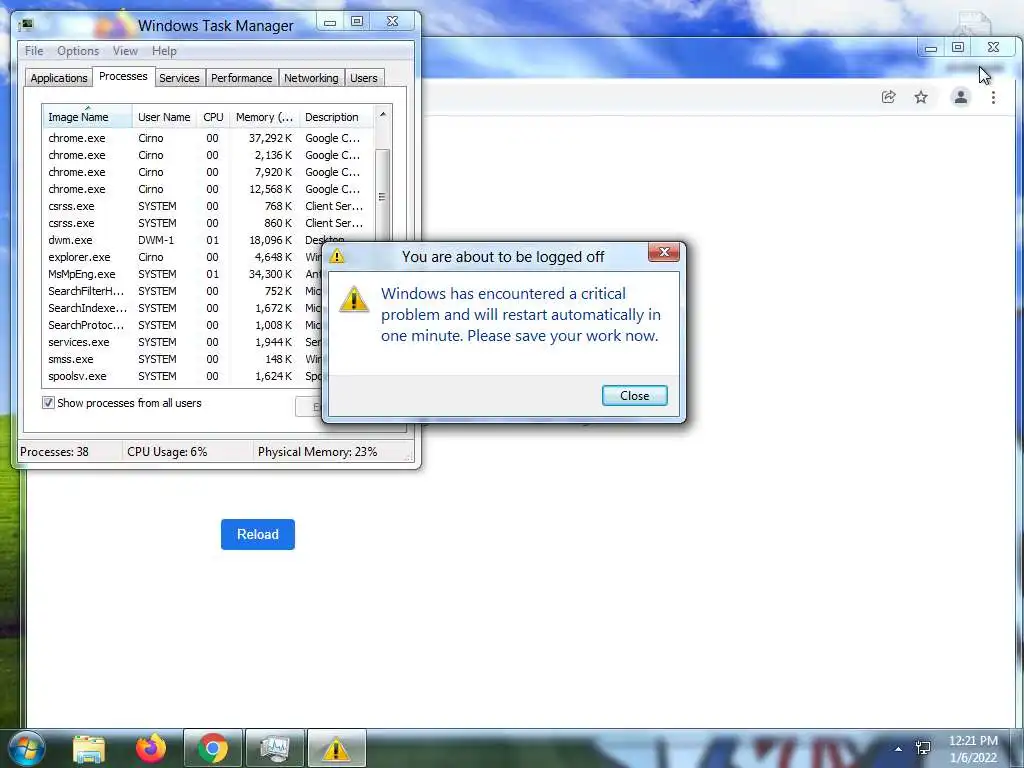Select the chrome.exe row using 2,136 K
Image resolution: width=1024 pixels, height=768 pixels.
coord(208,155)
